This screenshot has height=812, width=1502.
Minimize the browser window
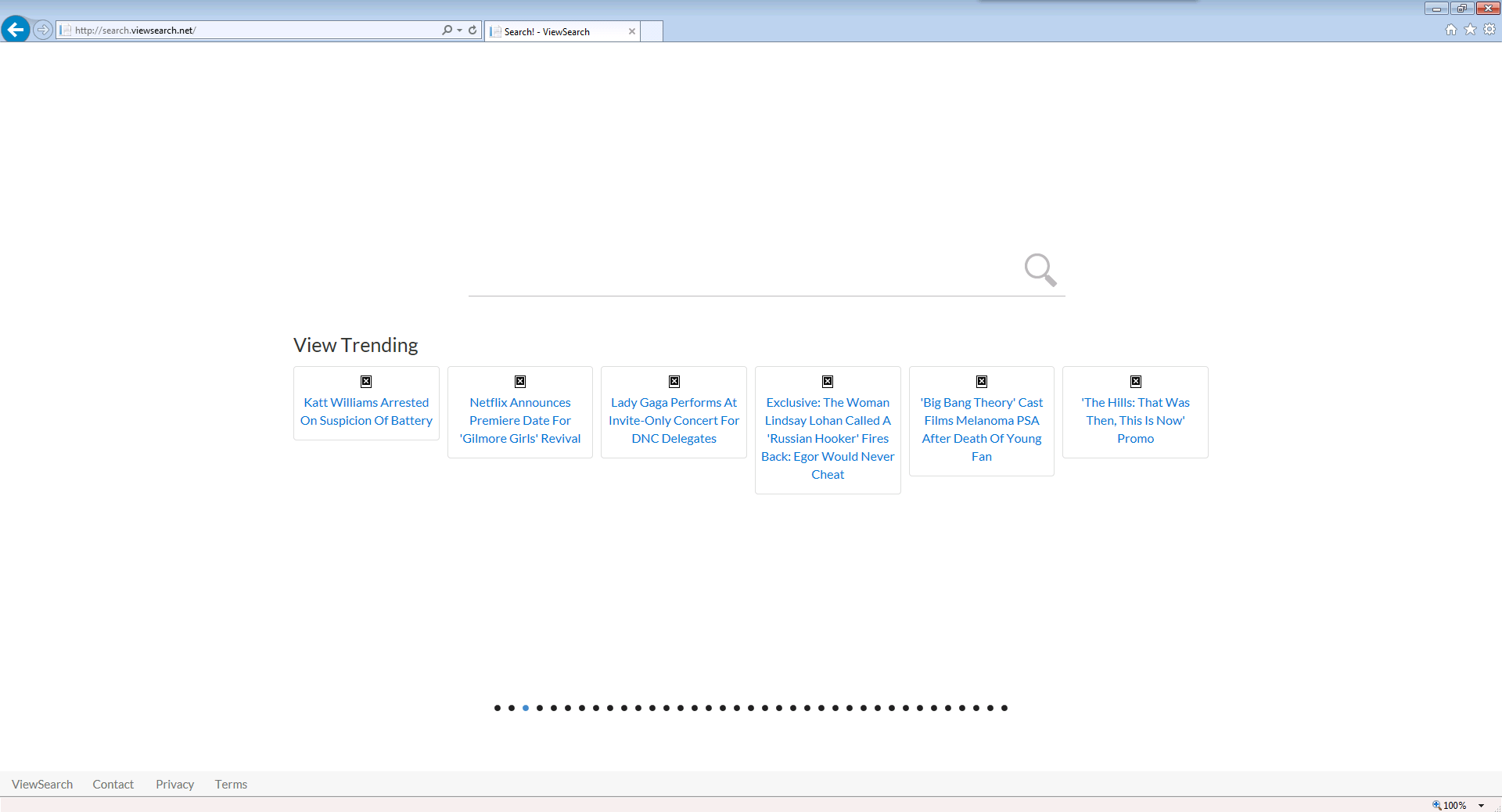[x=1436, y=9]
